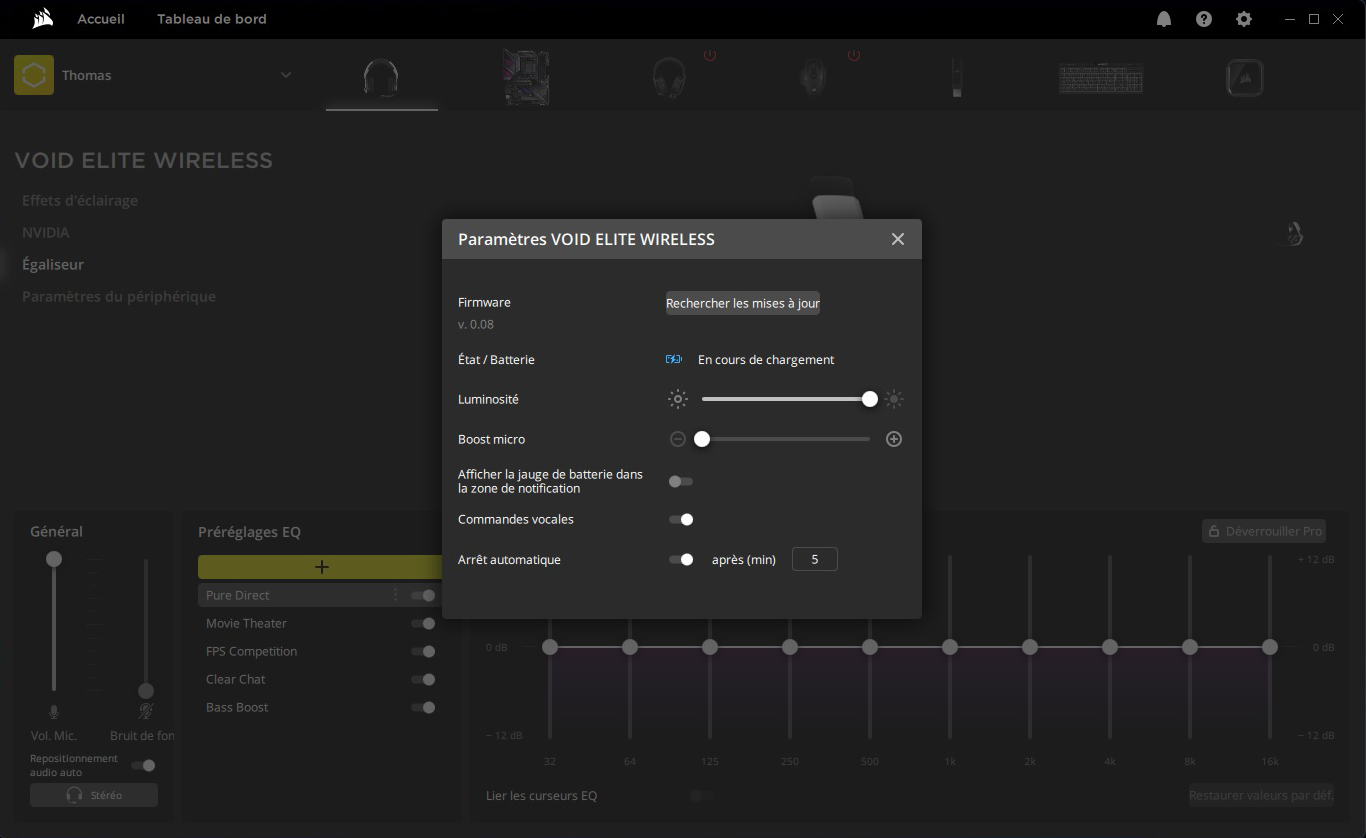
Task: Open the notifications bell
Action: pos(1164,19)
